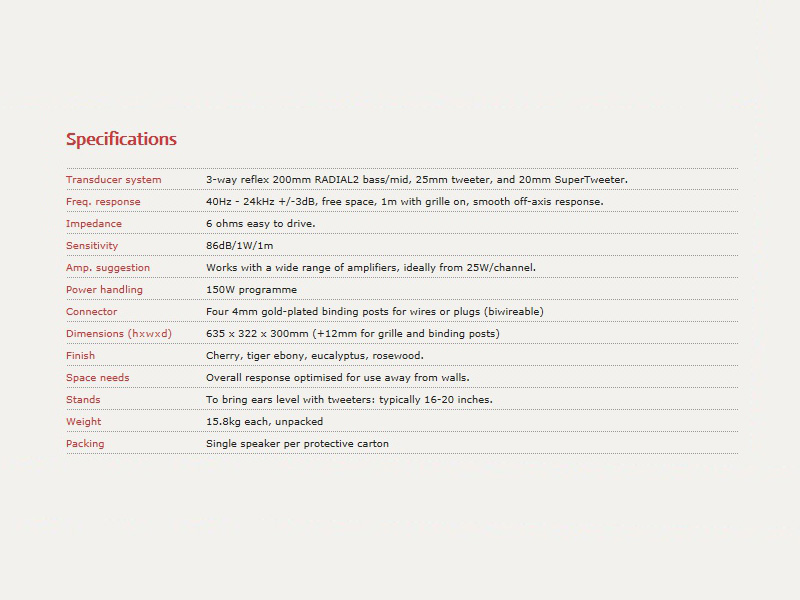Select the Finish row label

click(x=80, y=356)
